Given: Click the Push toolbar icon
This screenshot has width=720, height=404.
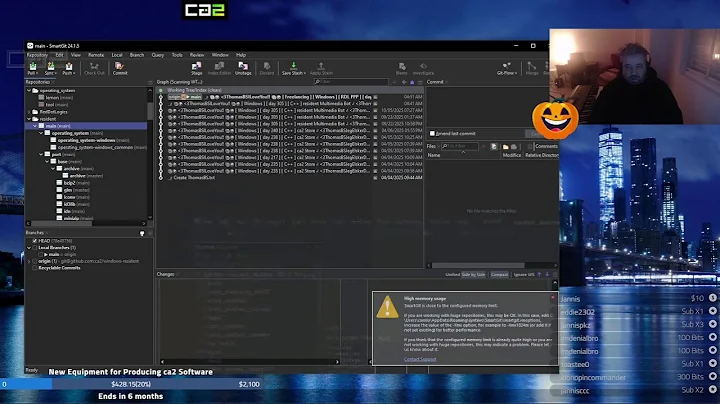Looking at the screenshot, I should pos(68,68).
